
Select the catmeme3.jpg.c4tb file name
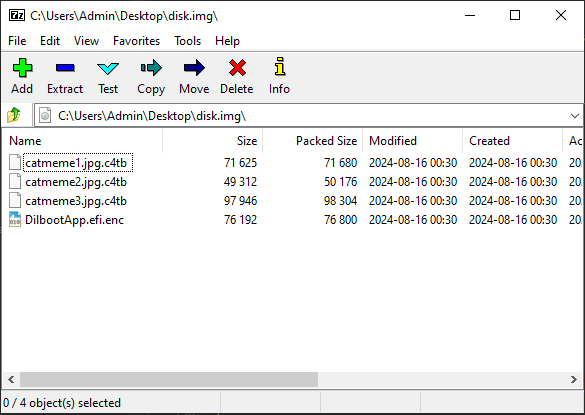coord(76,201)
